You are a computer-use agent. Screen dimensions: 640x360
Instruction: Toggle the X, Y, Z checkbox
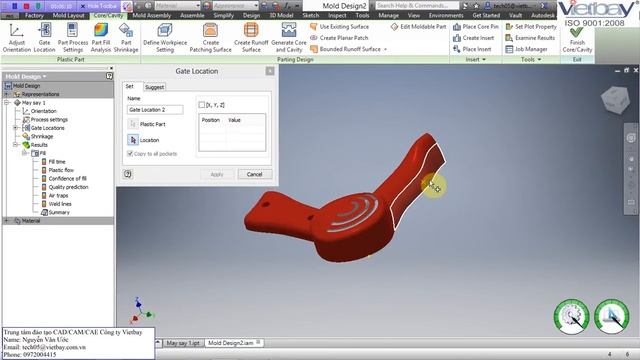point(202,105)
